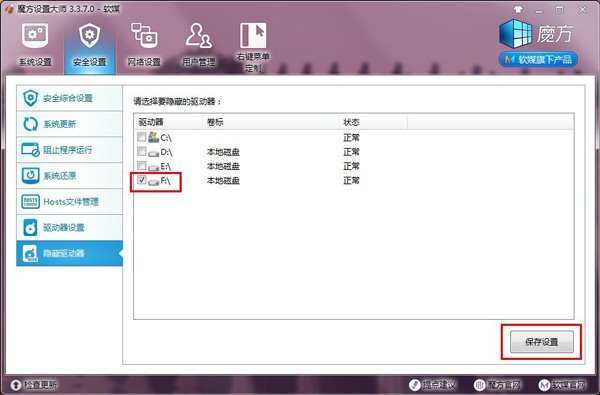Click the 系统还原 icon in sidebar
Screen dimensions: 600x395
30,176
